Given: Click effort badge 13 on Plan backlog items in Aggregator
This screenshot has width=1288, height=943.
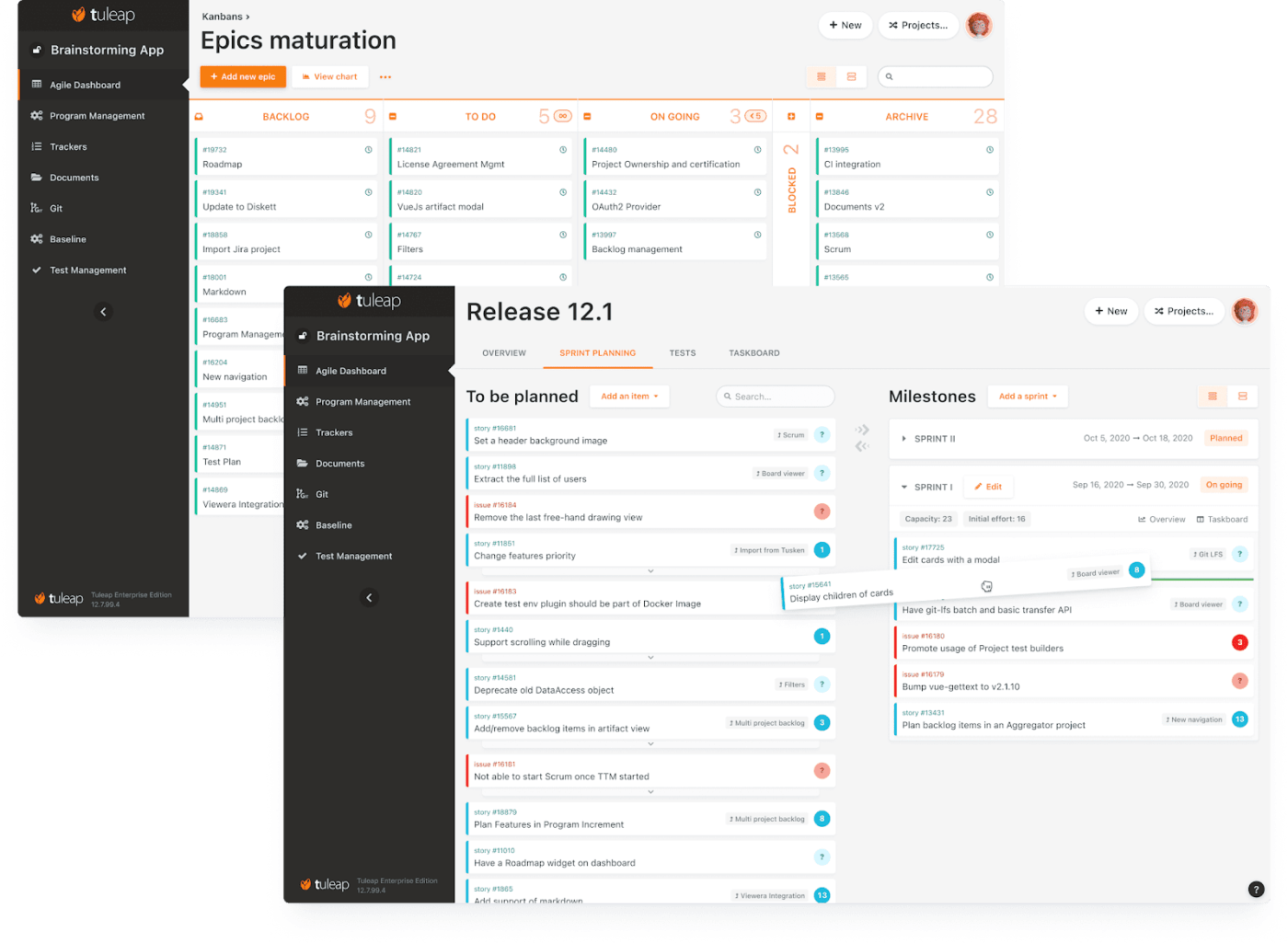Looking at the screenshot, I should 1239,719.
